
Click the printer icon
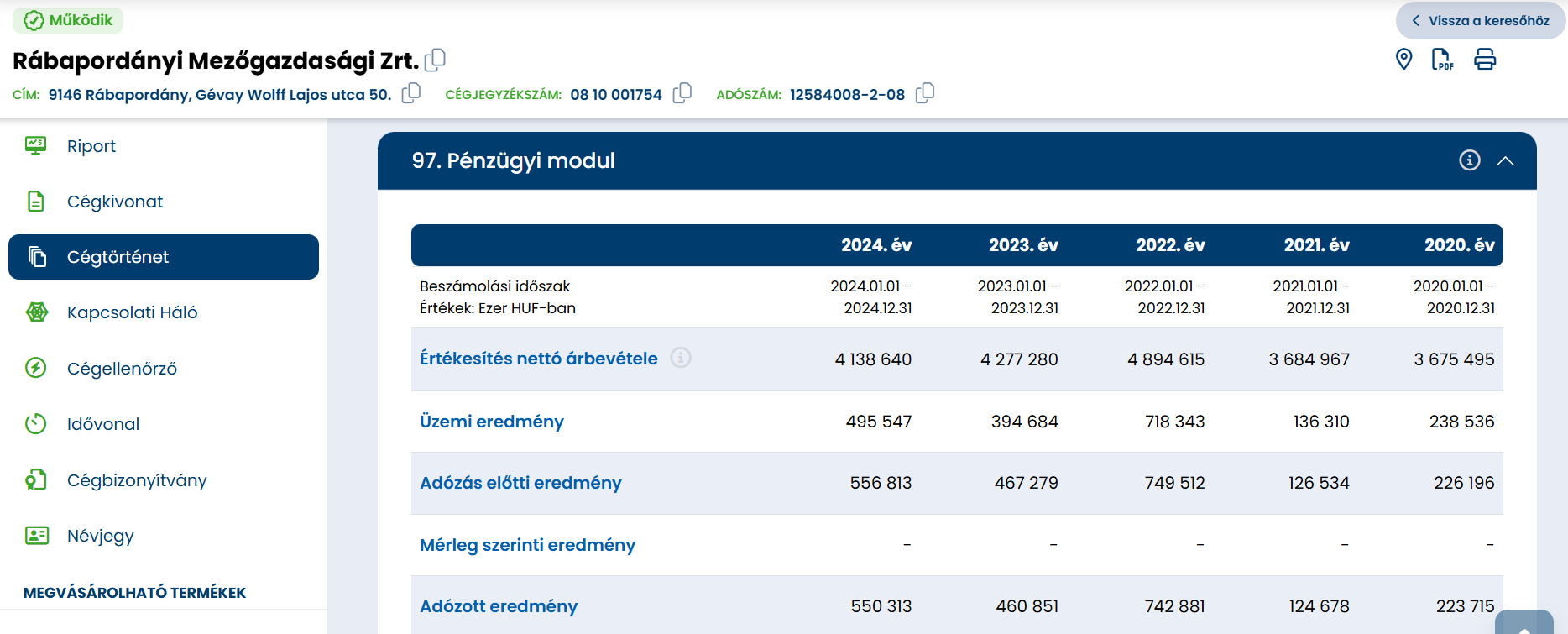[x=1485, y=59]
